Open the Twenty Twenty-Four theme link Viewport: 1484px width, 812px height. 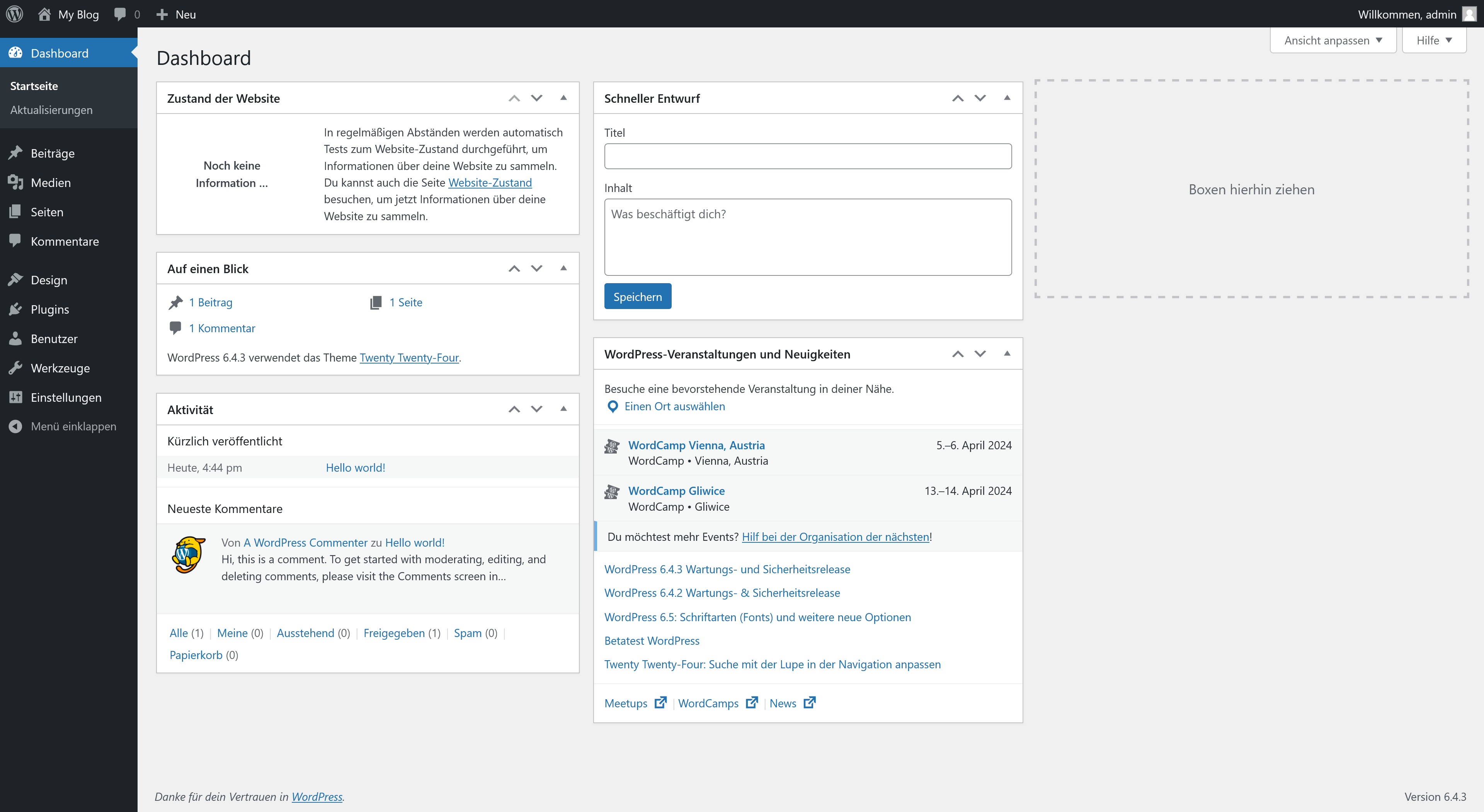[x=409, y=357]
